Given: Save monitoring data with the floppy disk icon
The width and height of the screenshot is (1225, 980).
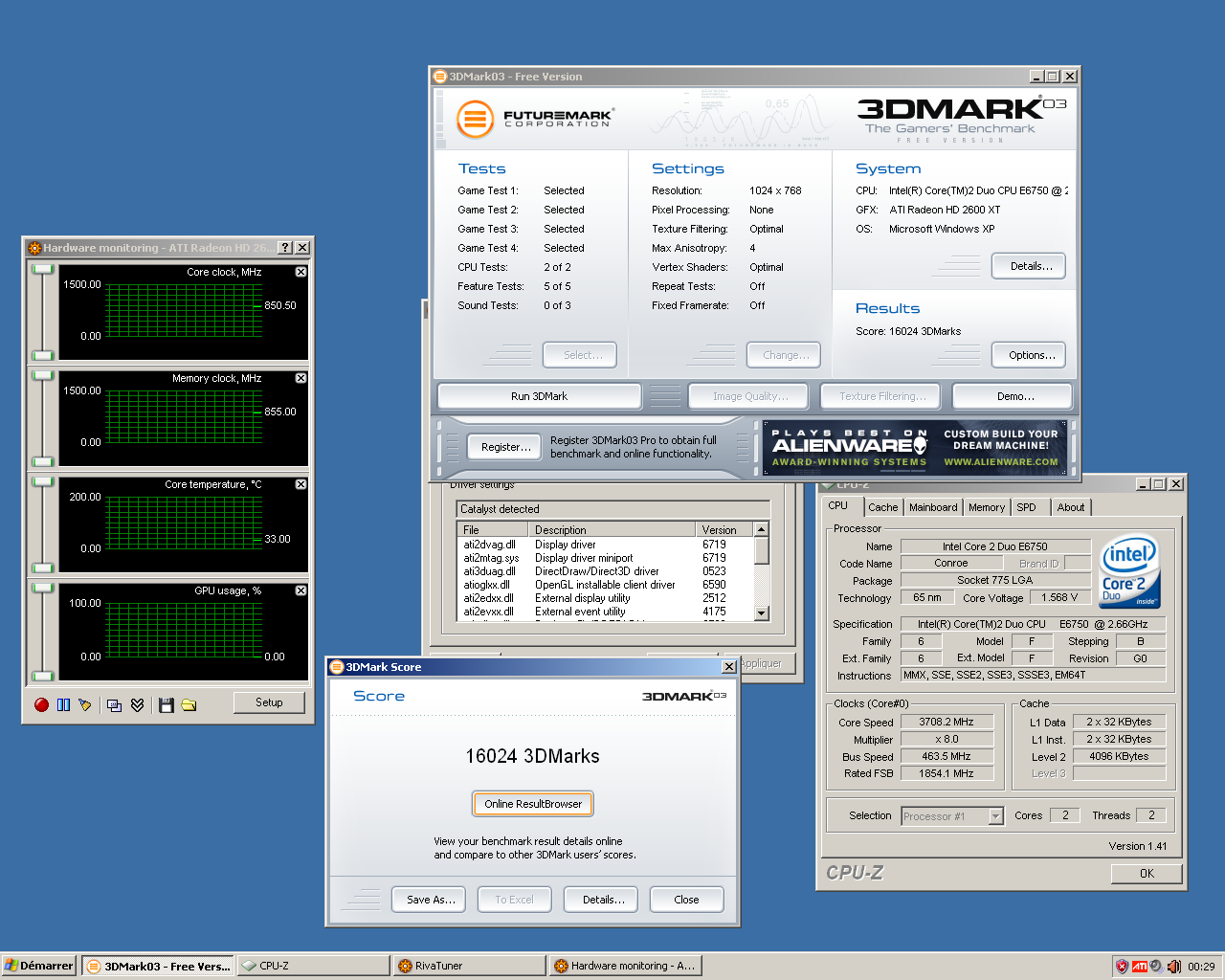Looking at the screenshot, I should point(166,705).
